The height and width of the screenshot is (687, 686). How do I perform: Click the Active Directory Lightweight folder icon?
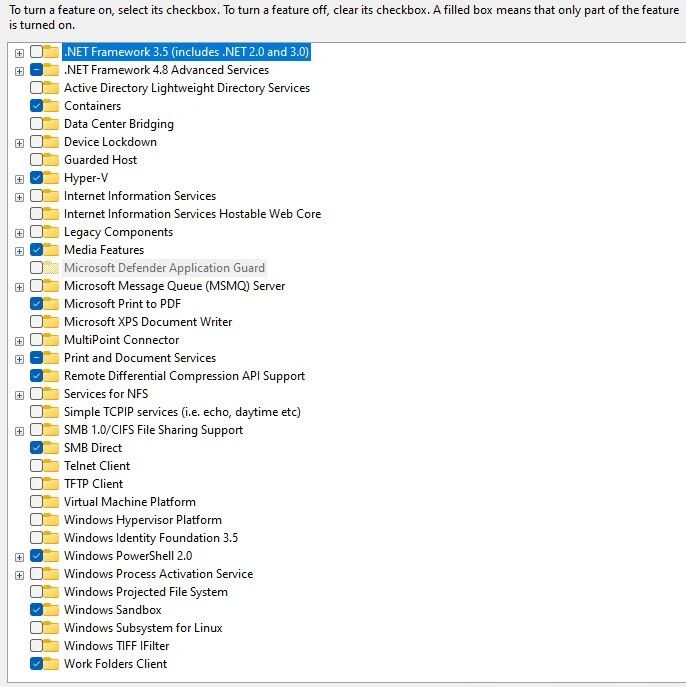(51, 88)
